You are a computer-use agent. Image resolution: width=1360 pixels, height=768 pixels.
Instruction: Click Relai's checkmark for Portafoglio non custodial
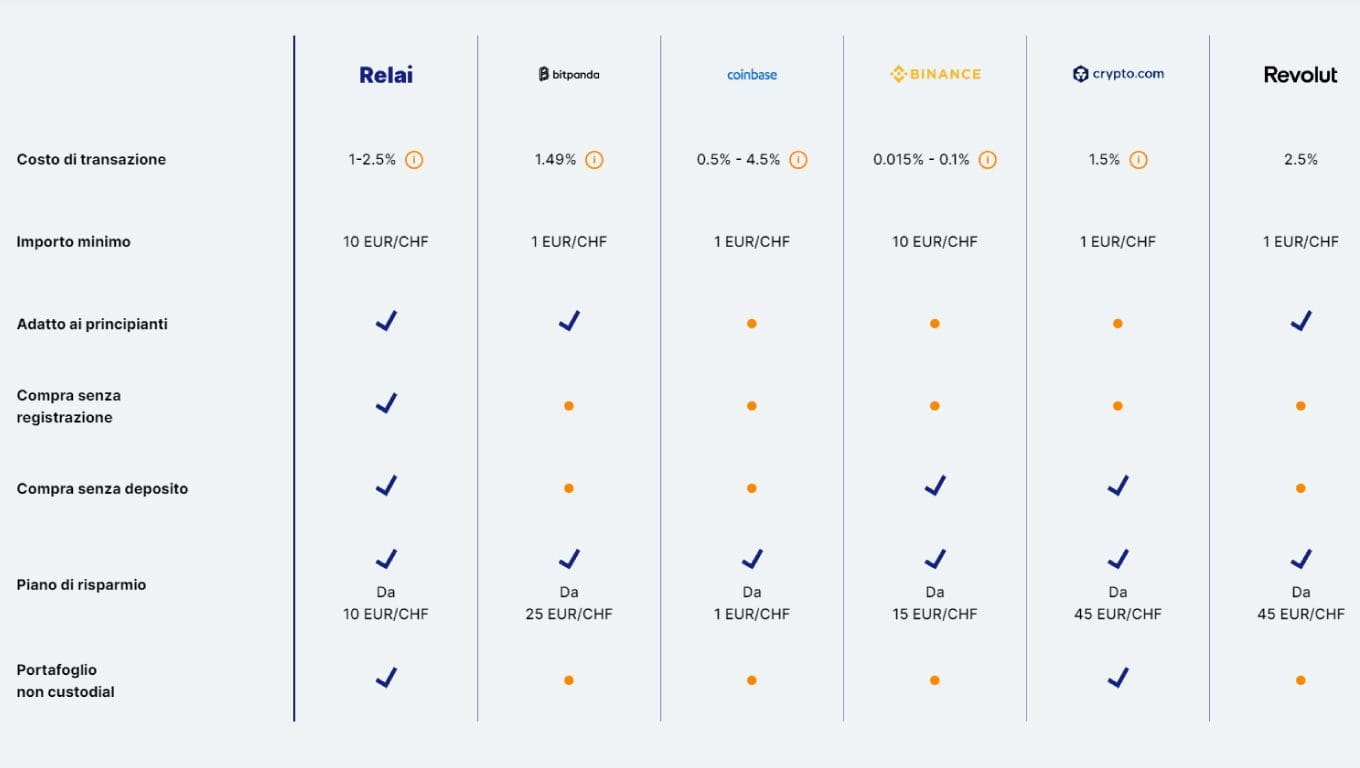click(386, 678)
